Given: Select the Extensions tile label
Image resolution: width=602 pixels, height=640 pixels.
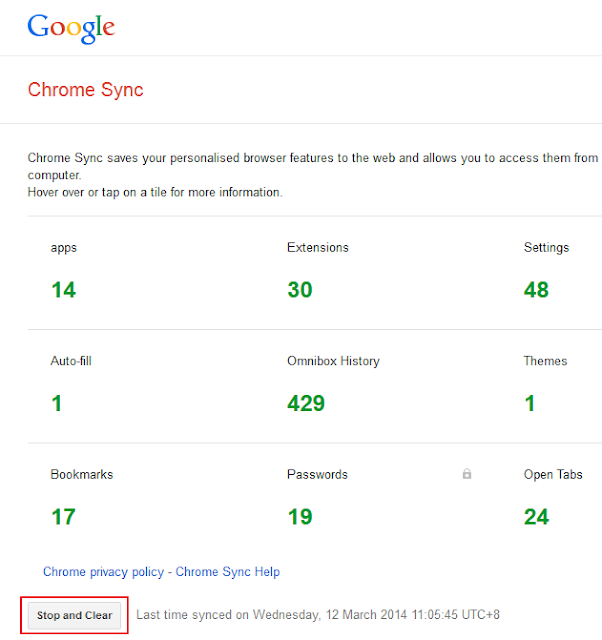Looking at the screenshot, I should [318, 247].
